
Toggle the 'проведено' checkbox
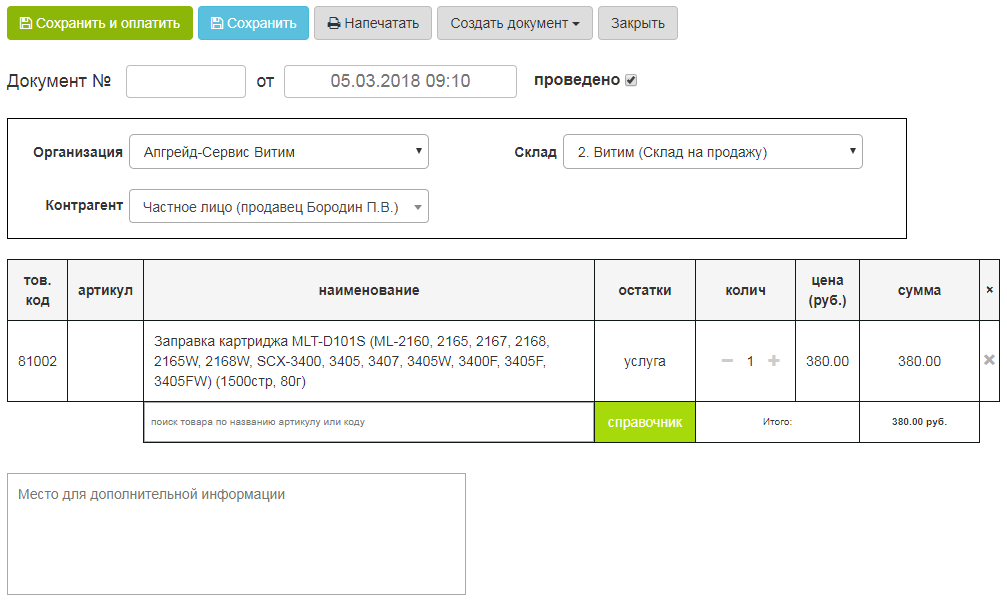point(631,80)
